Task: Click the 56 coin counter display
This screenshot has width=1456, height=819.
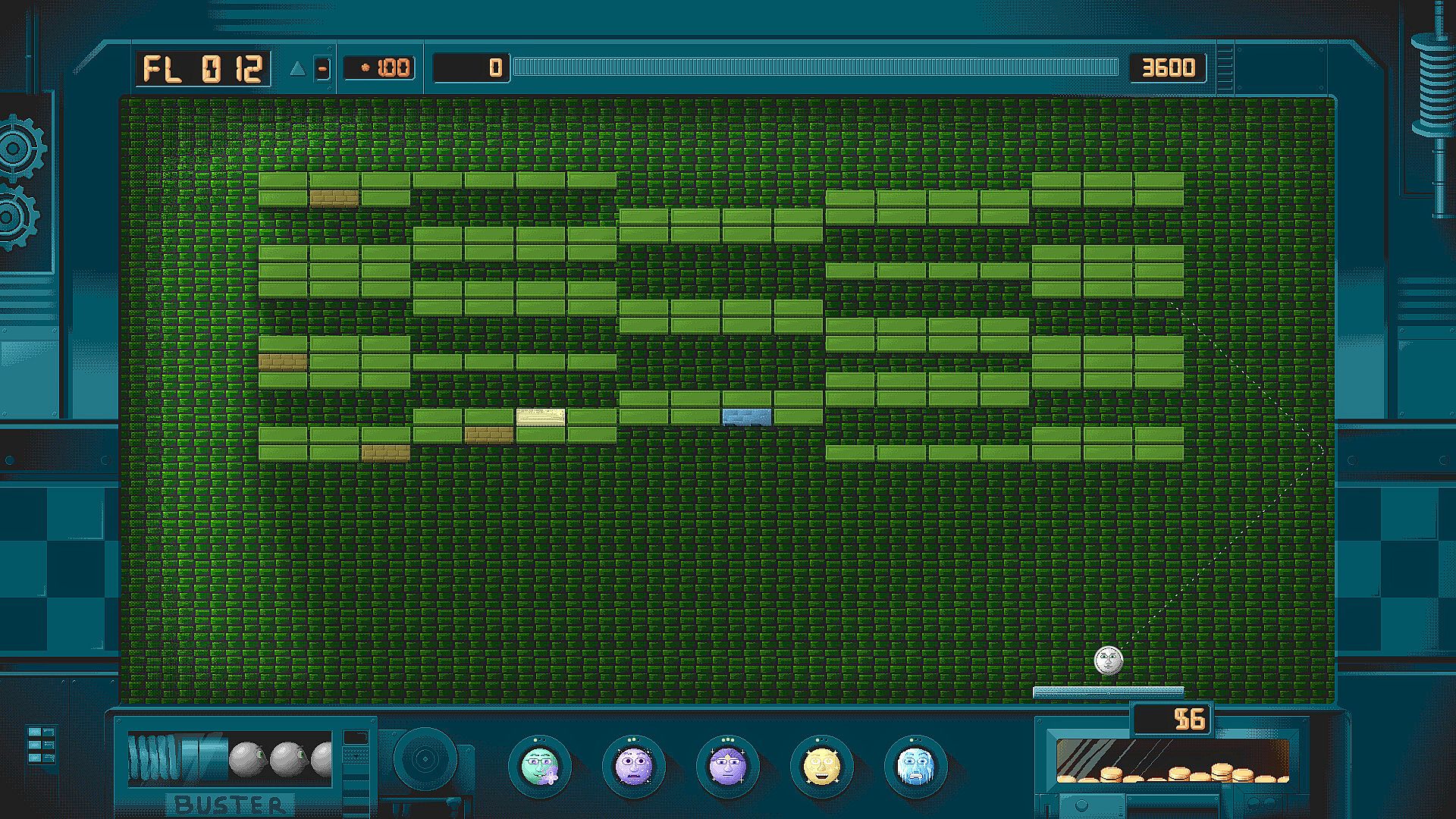Action: (x=1172, y=718)
